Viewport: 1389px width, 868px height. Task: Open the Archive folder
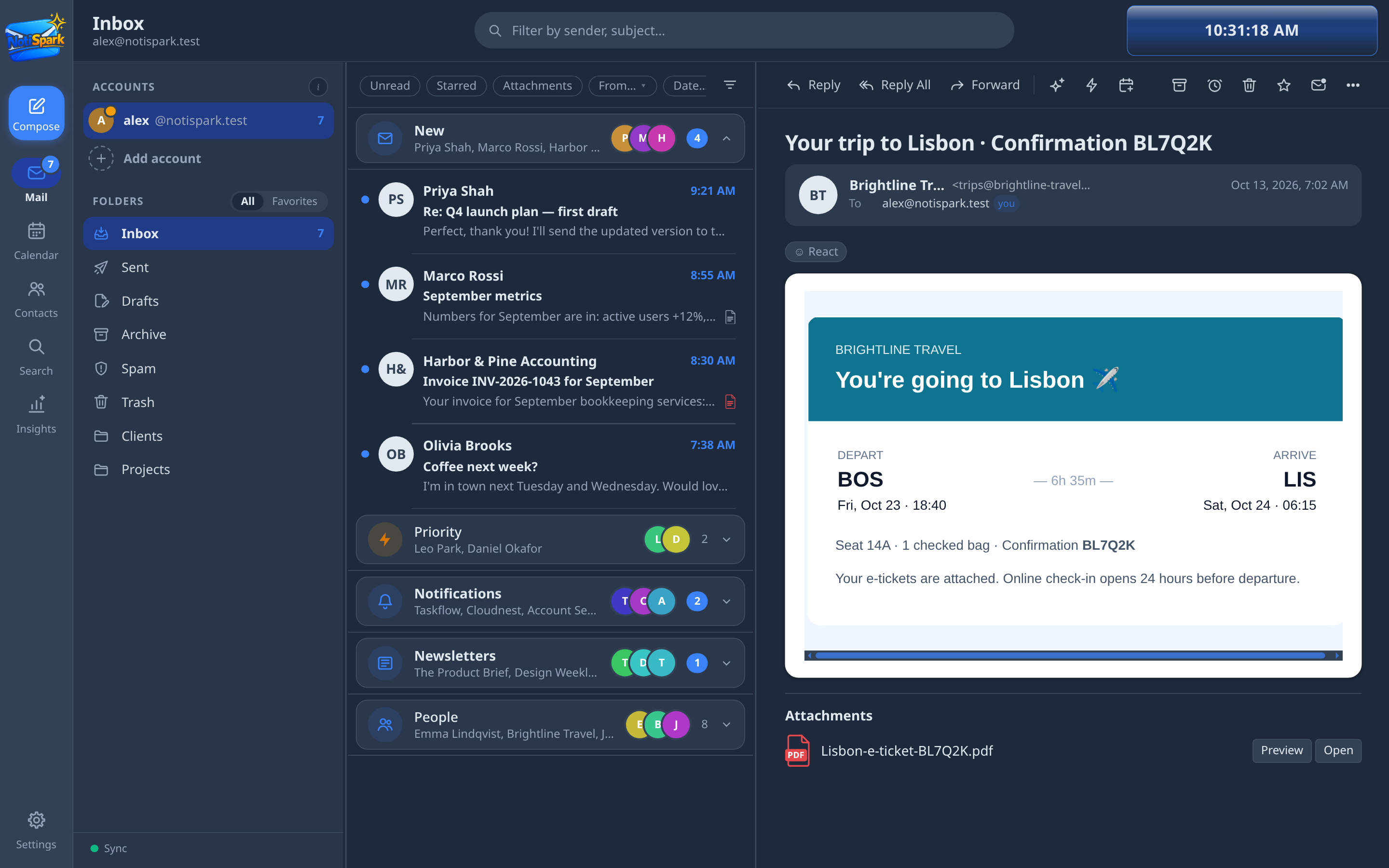pyautogui.click(x=208, y=334)
